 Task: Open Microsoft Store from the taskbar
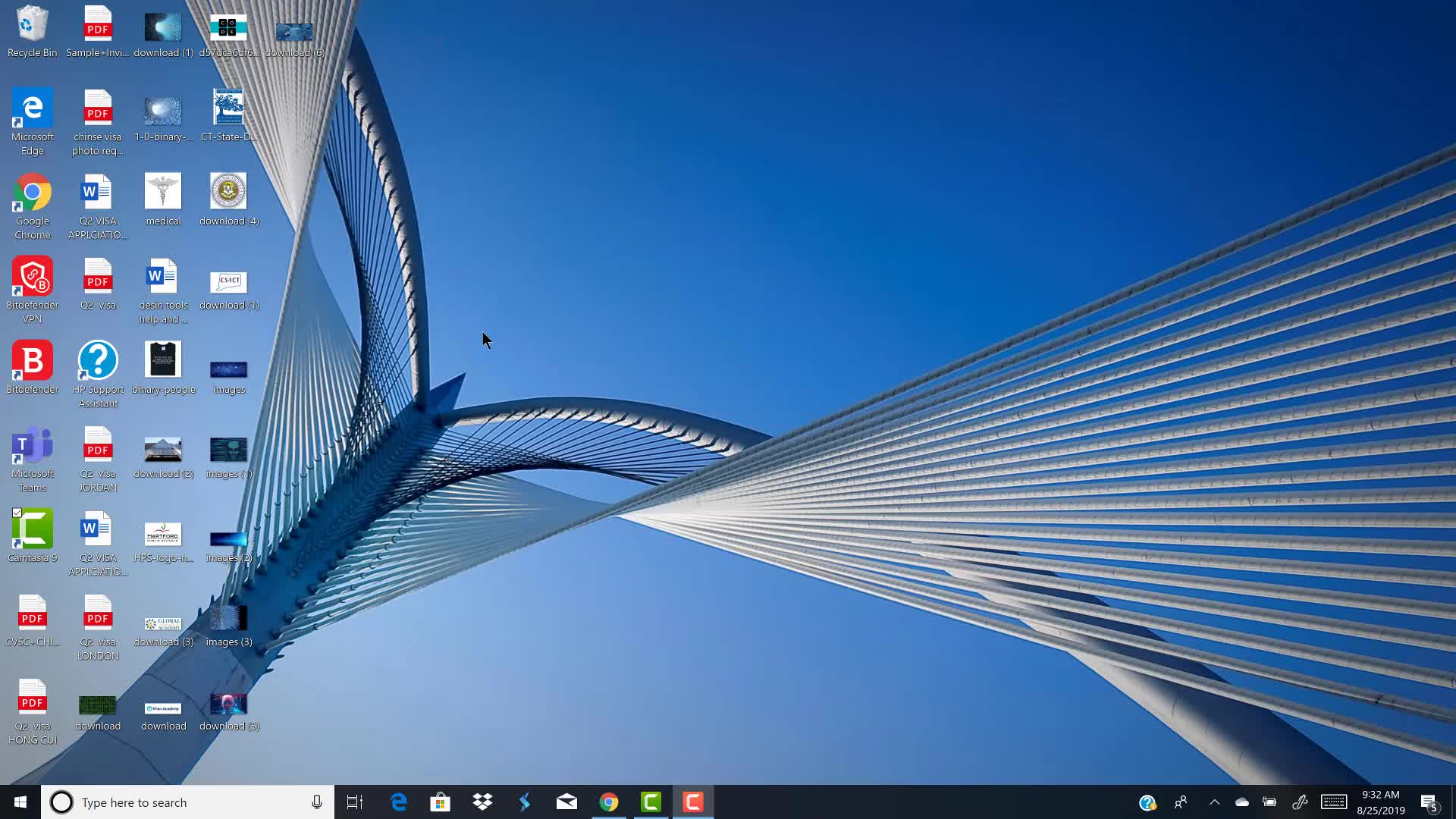[x=440, y=802]
